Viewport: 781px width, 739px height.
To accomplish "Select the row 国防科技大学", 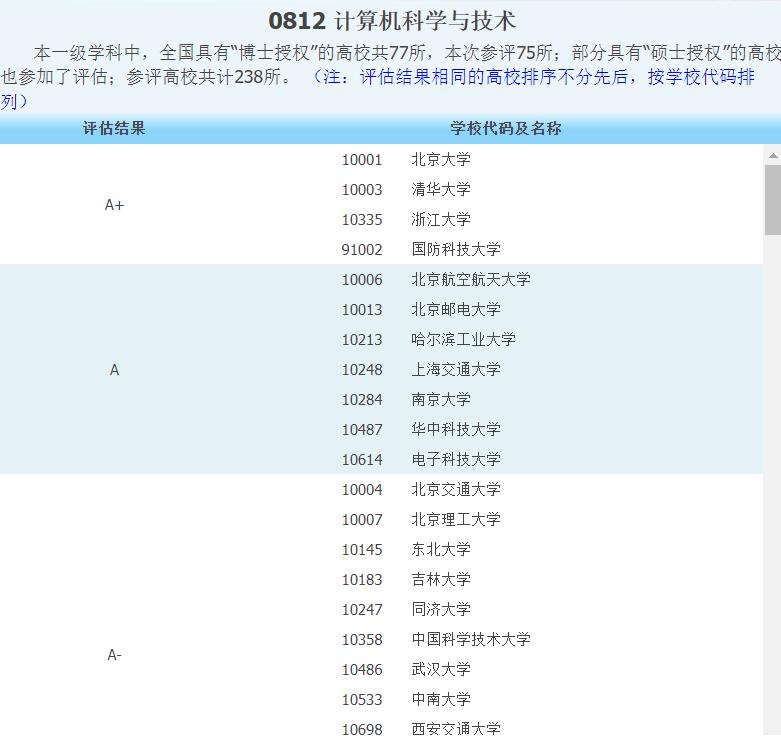I will [x=455, y=249].
